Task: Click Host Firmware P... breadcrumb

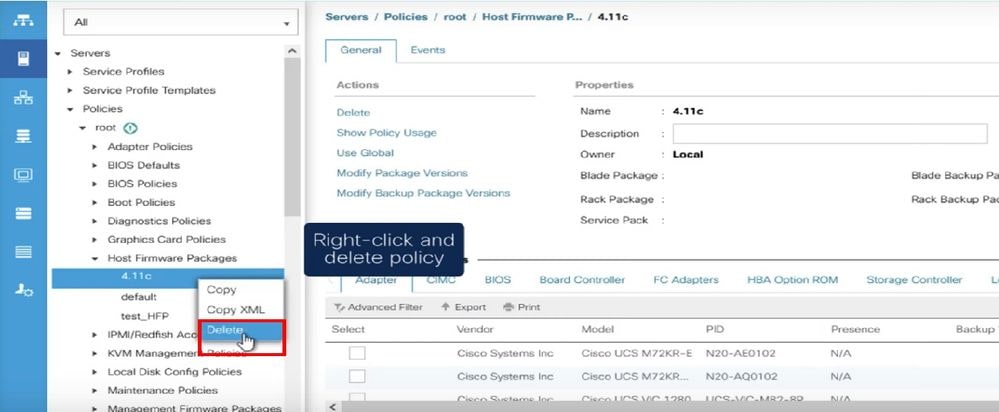Action: point(532,17)
